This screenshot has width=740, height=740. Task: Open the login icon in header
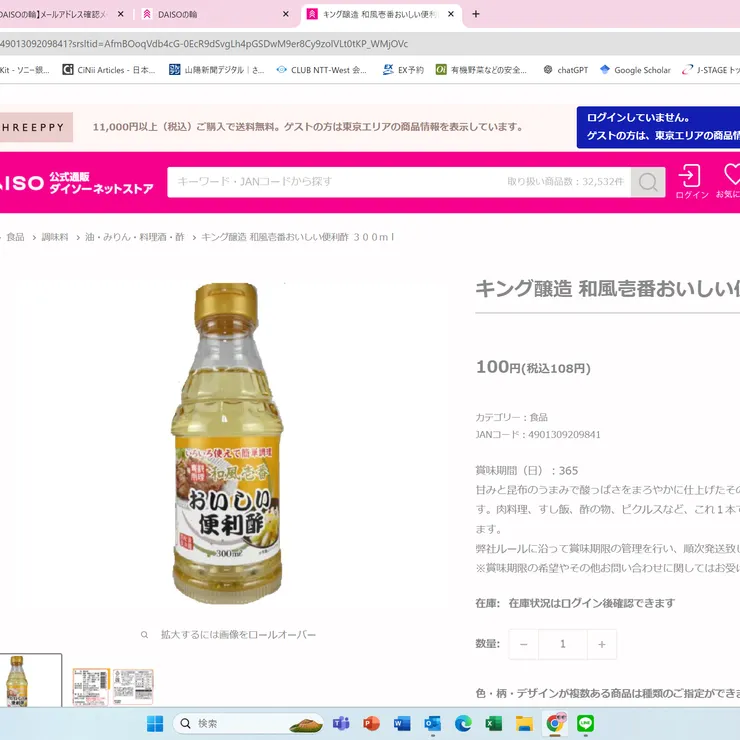(x=691, y=182)
